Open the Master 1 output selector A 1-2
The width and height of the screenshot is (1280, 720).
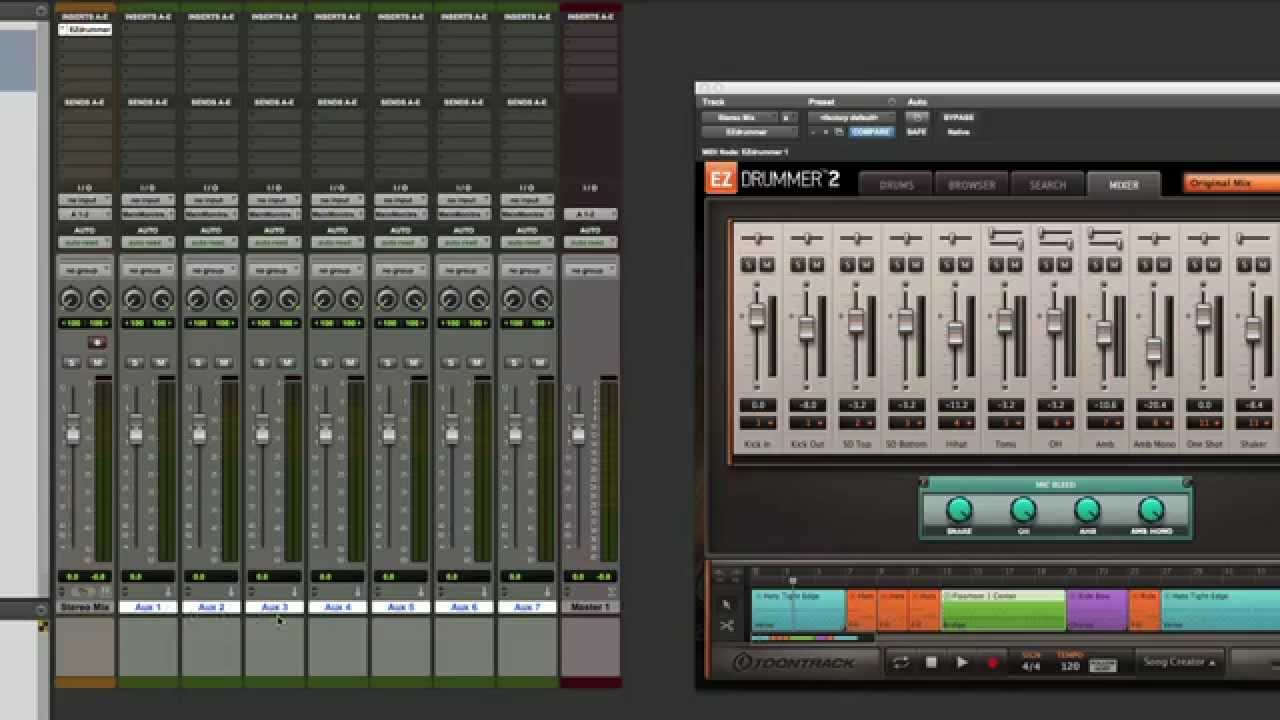[590, 214]
